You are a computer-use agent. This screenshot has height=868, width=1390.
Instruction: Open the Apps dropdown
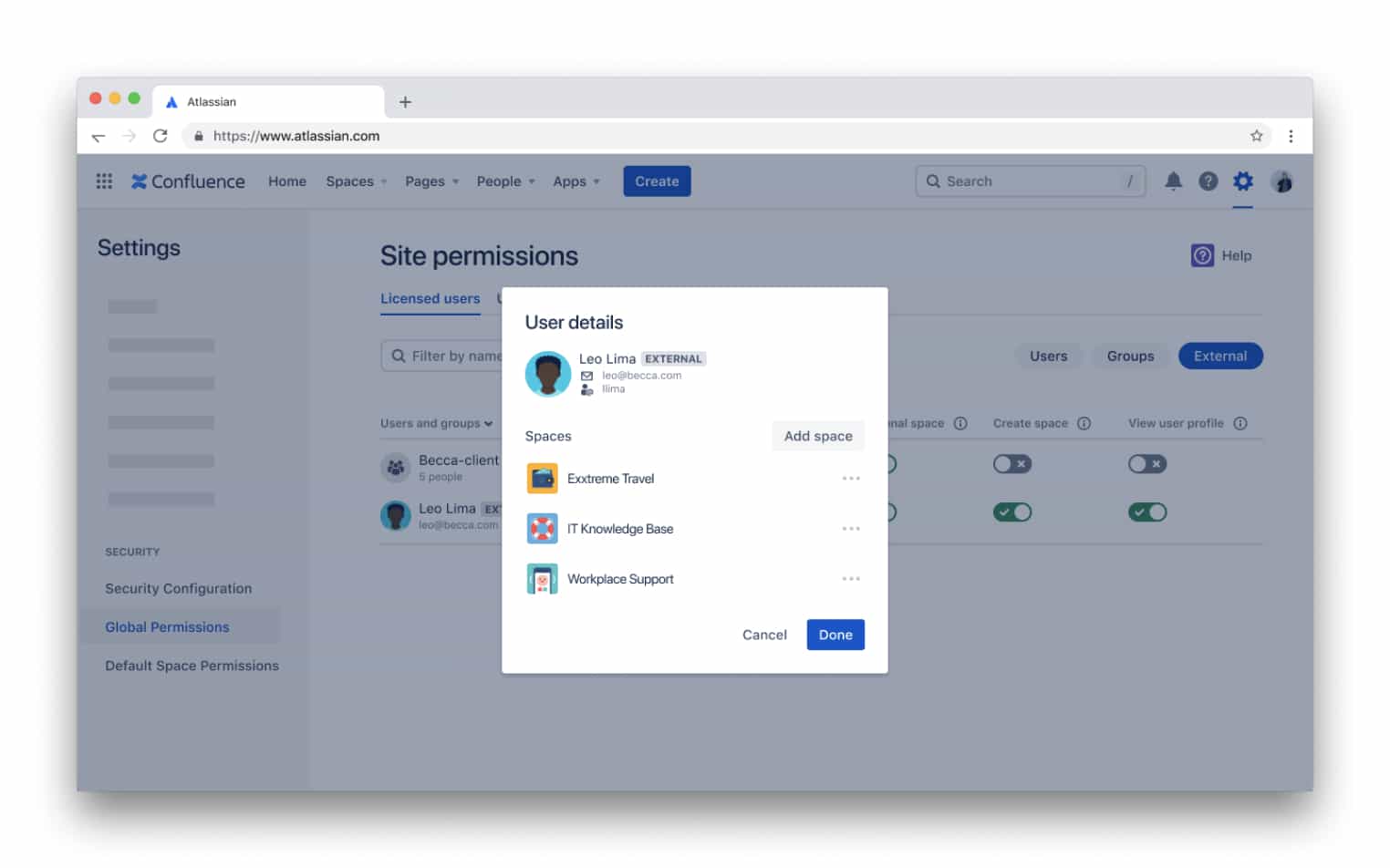click(576, 181)
